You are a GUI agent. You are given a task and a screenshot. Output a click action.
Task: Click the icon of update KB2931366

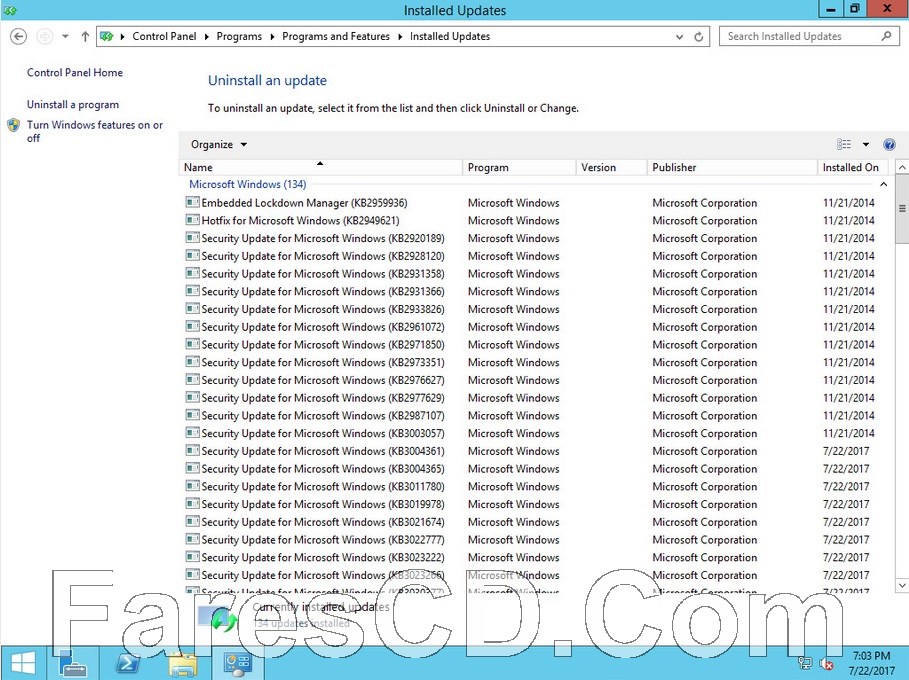192,291
